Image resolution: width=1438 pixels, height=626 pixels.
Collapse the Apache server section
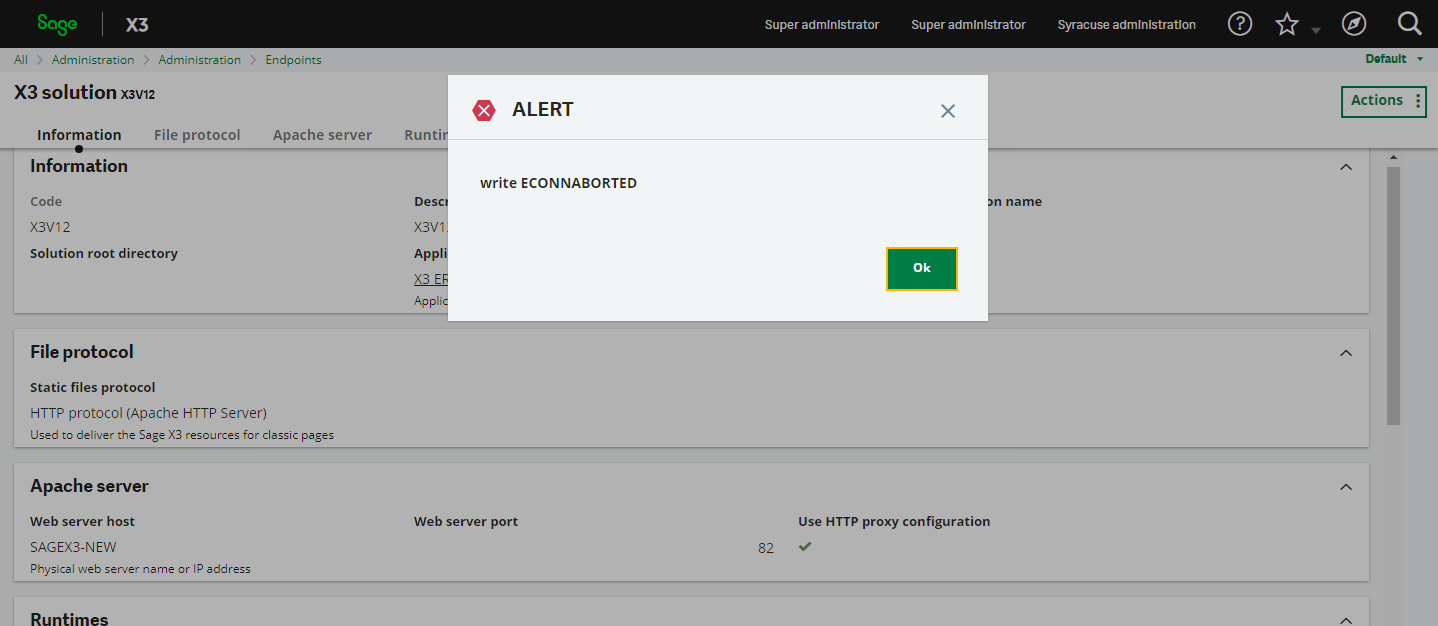coord(1346,486)
